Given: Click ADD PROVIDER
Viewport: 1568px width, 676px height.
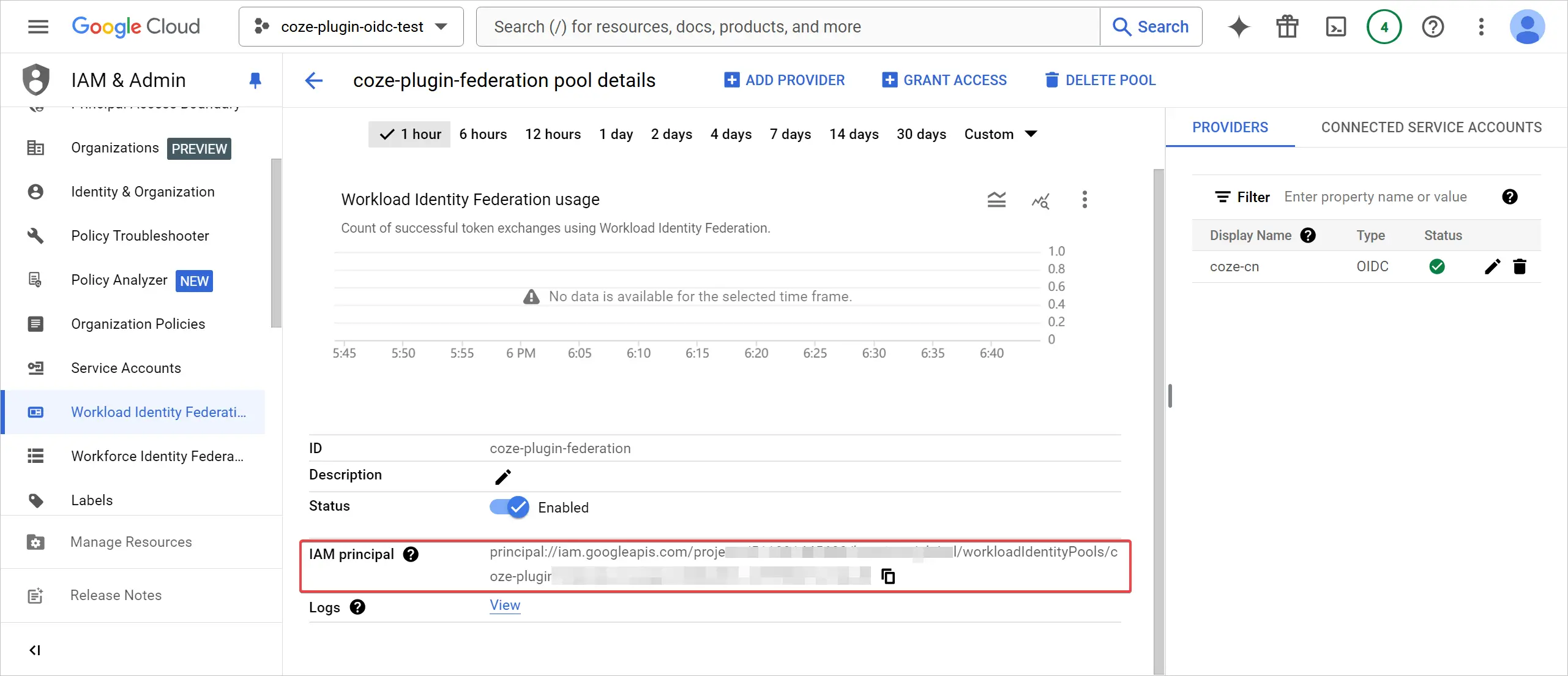Looking at the screenshot, I should coord(784,80).
